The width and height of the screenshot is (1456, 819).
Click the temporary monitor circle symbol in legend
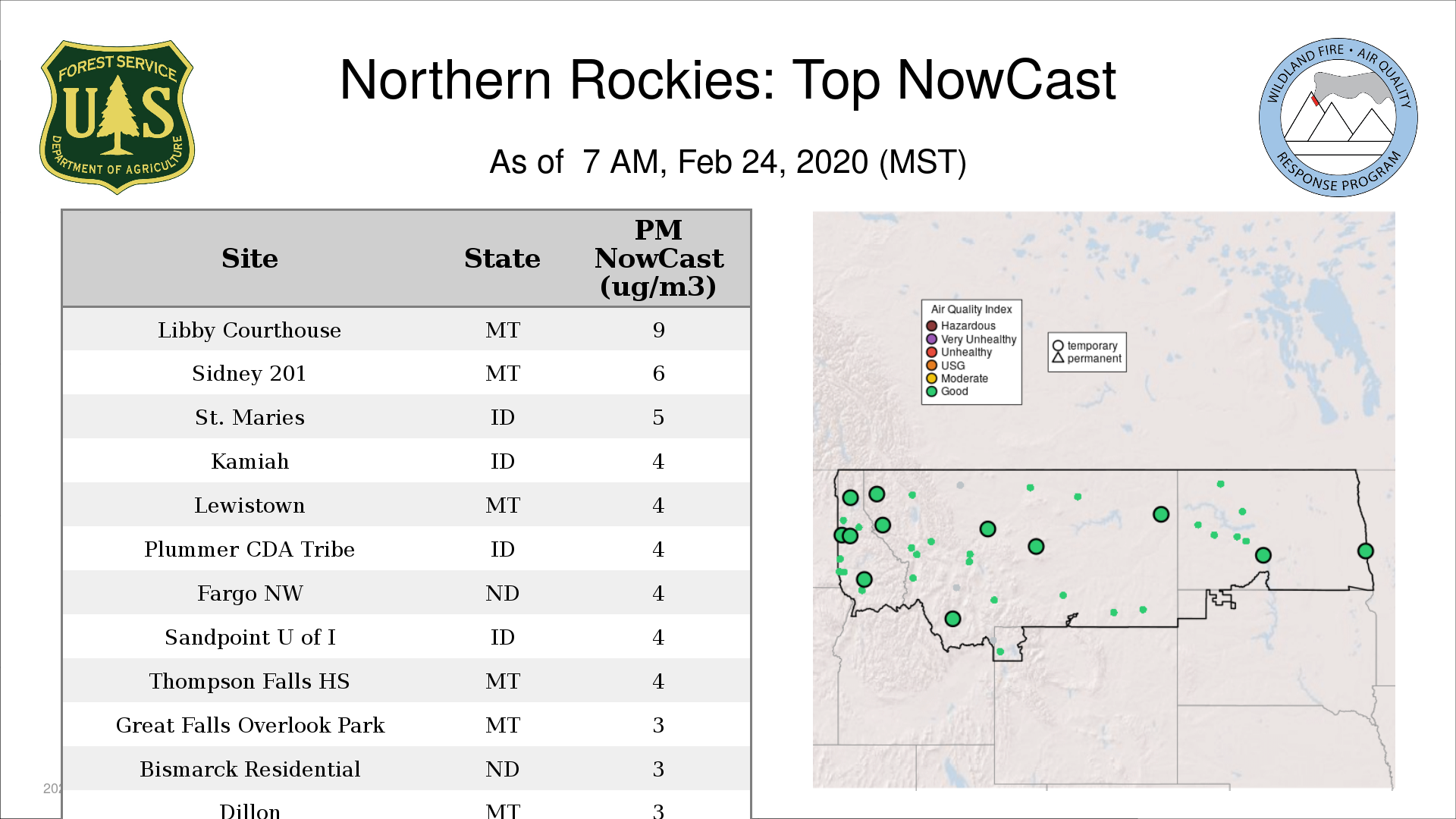point(1058,346)
